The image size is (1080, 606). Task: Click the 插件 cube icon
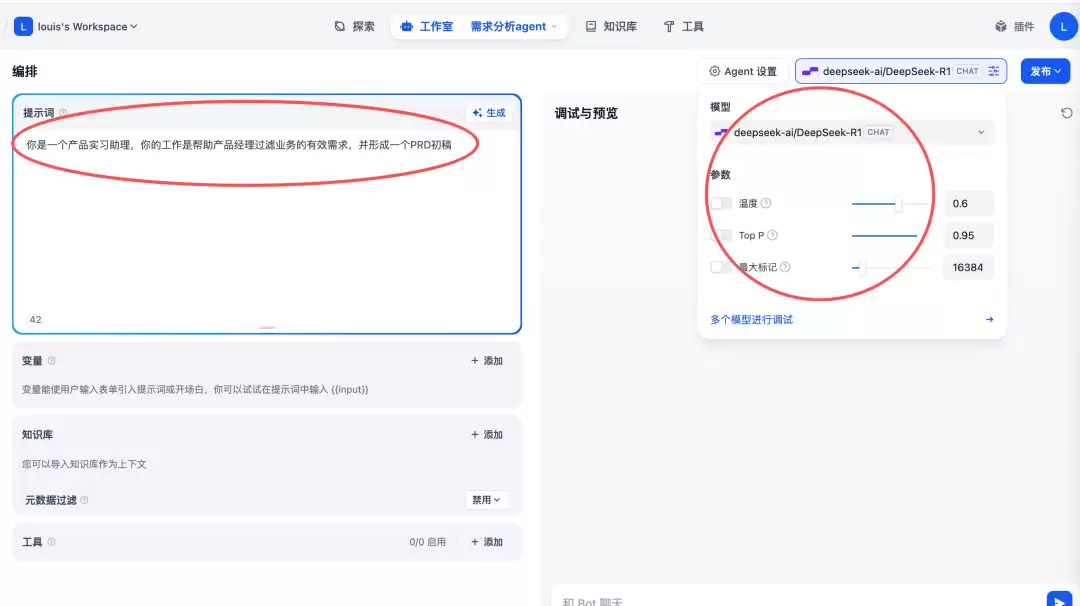1001,26
